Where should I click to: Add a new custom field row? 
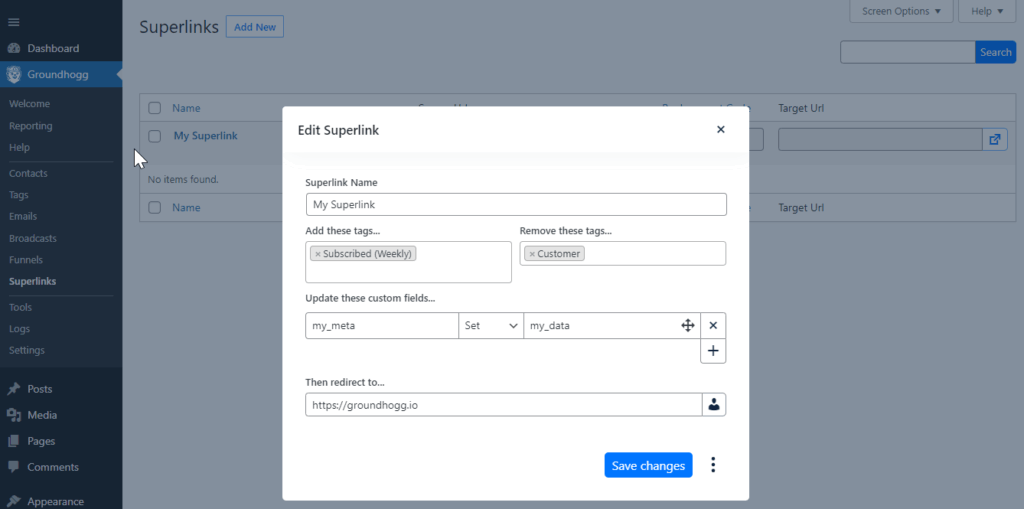[x=713, y=351]
